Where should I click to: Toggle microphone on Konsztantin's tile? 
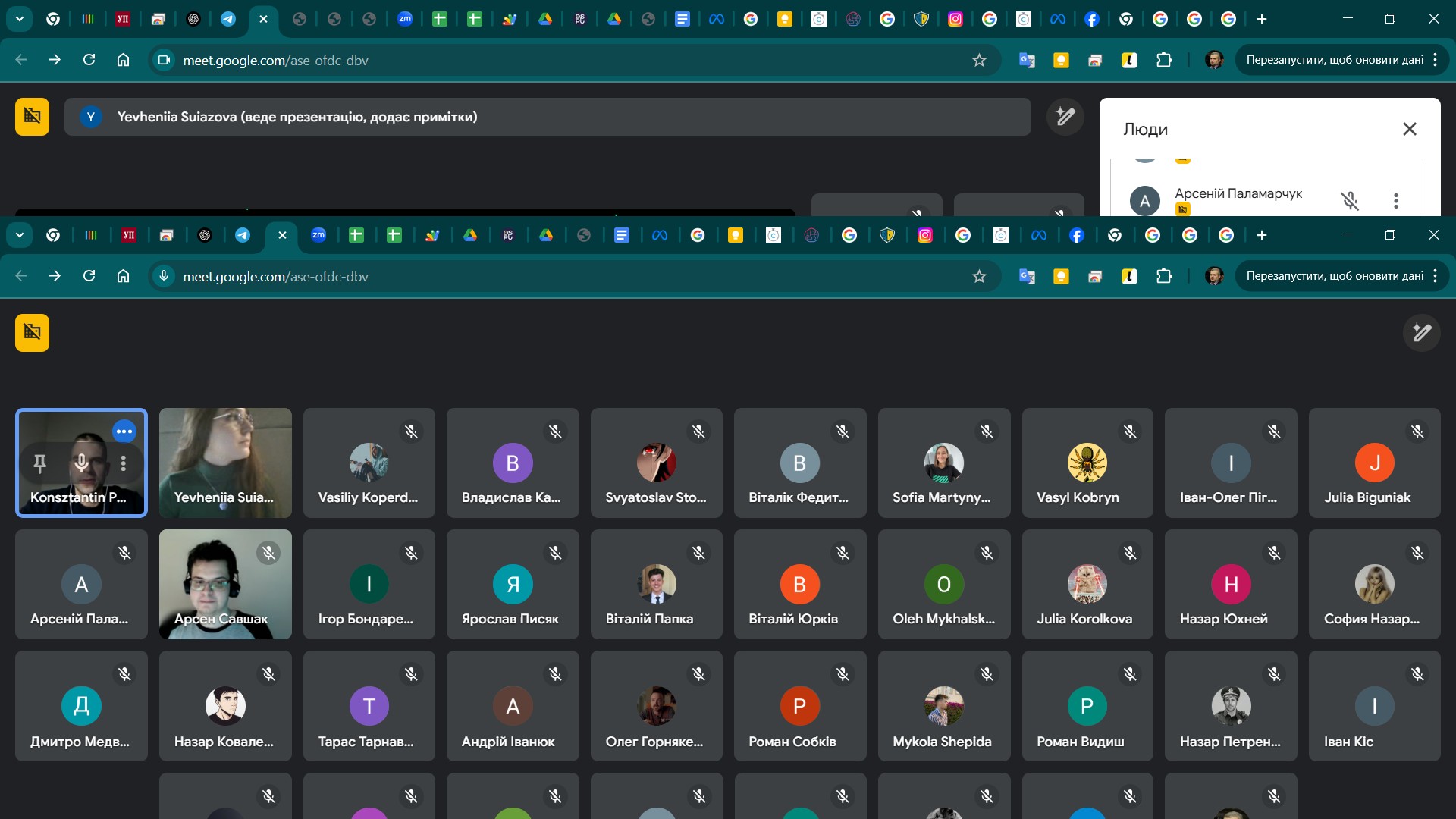click(81, 463)
